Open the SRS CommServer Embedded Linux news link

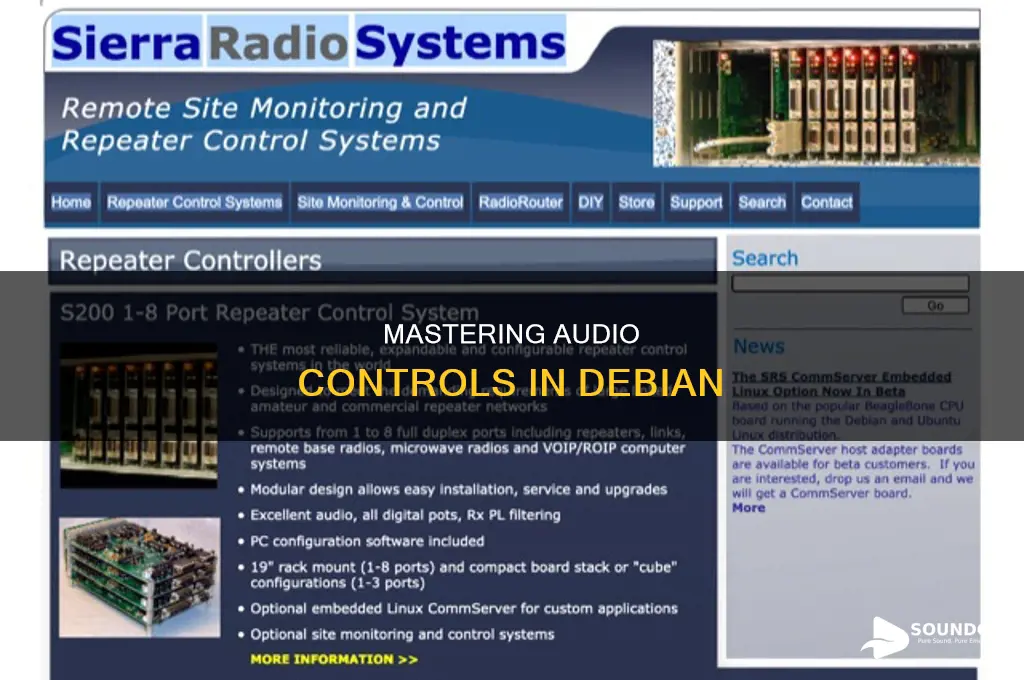click(841, 384)
